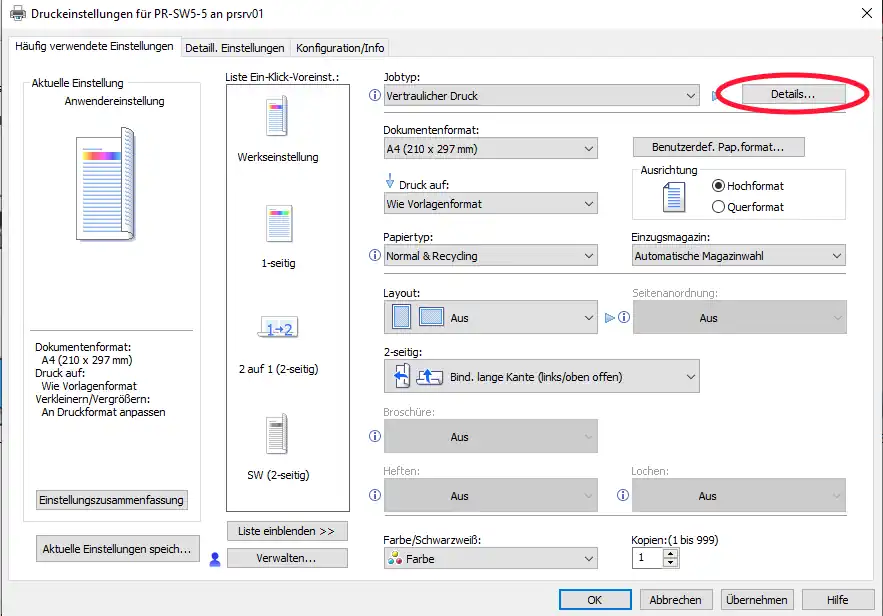Image resolution: width=883 pixels, height=616 pixels.
Task: Choose the 1-seitig one-click preset icon
Action: tap(277, 224)
